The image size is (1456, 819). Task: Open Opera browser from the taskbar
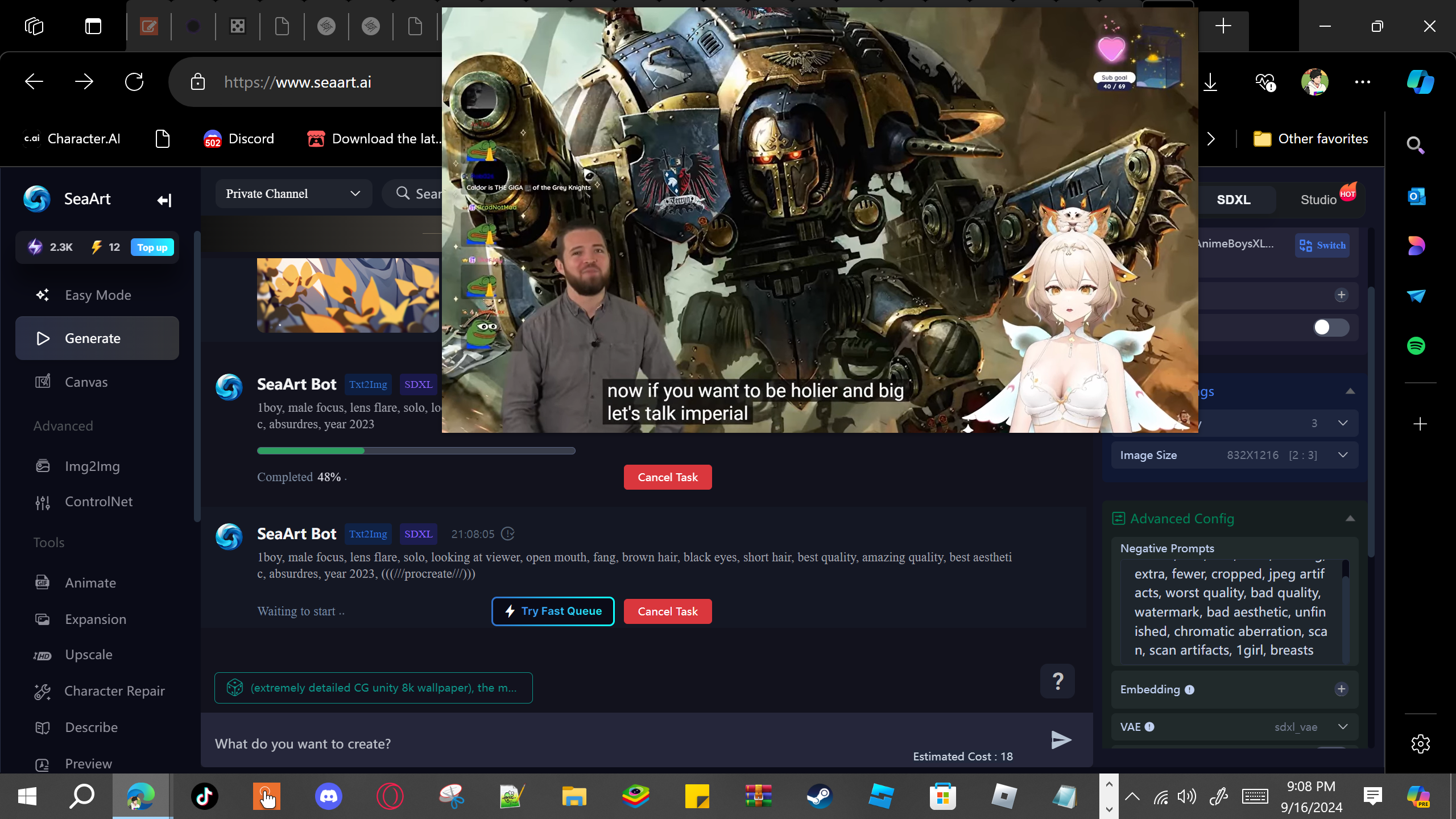[x=390, y=796]
